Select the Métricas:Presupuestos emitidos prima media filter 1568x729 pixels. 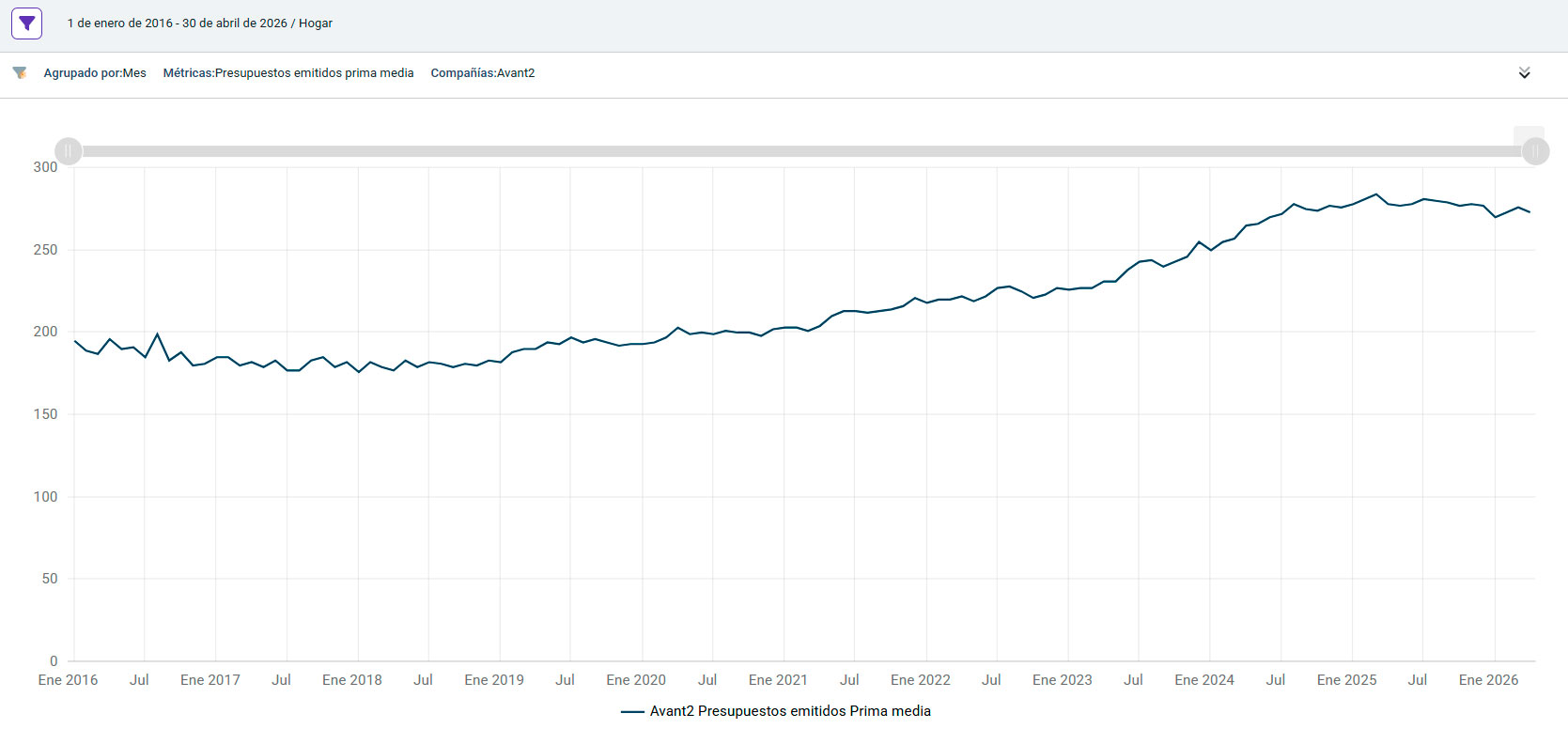pos(288,73)
